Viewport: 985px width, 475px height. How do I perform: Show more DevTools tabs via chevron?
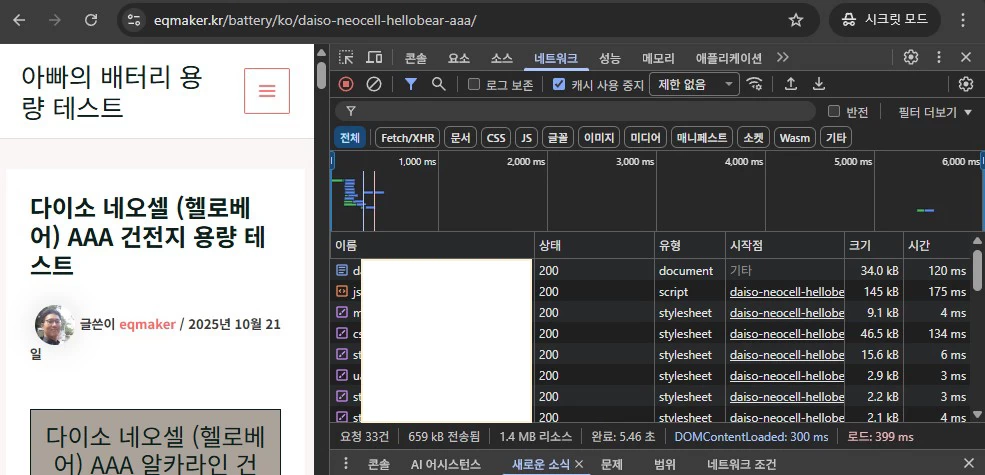tap(782, 58)
